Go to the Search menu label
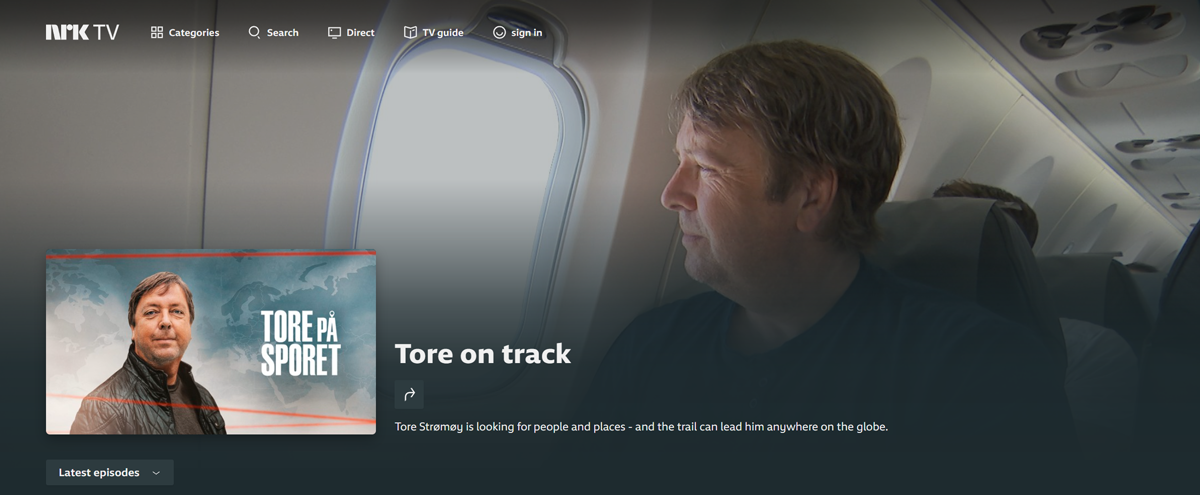Image resolution: width=1200 pixels, height=495 pixels. pos(283,33)
